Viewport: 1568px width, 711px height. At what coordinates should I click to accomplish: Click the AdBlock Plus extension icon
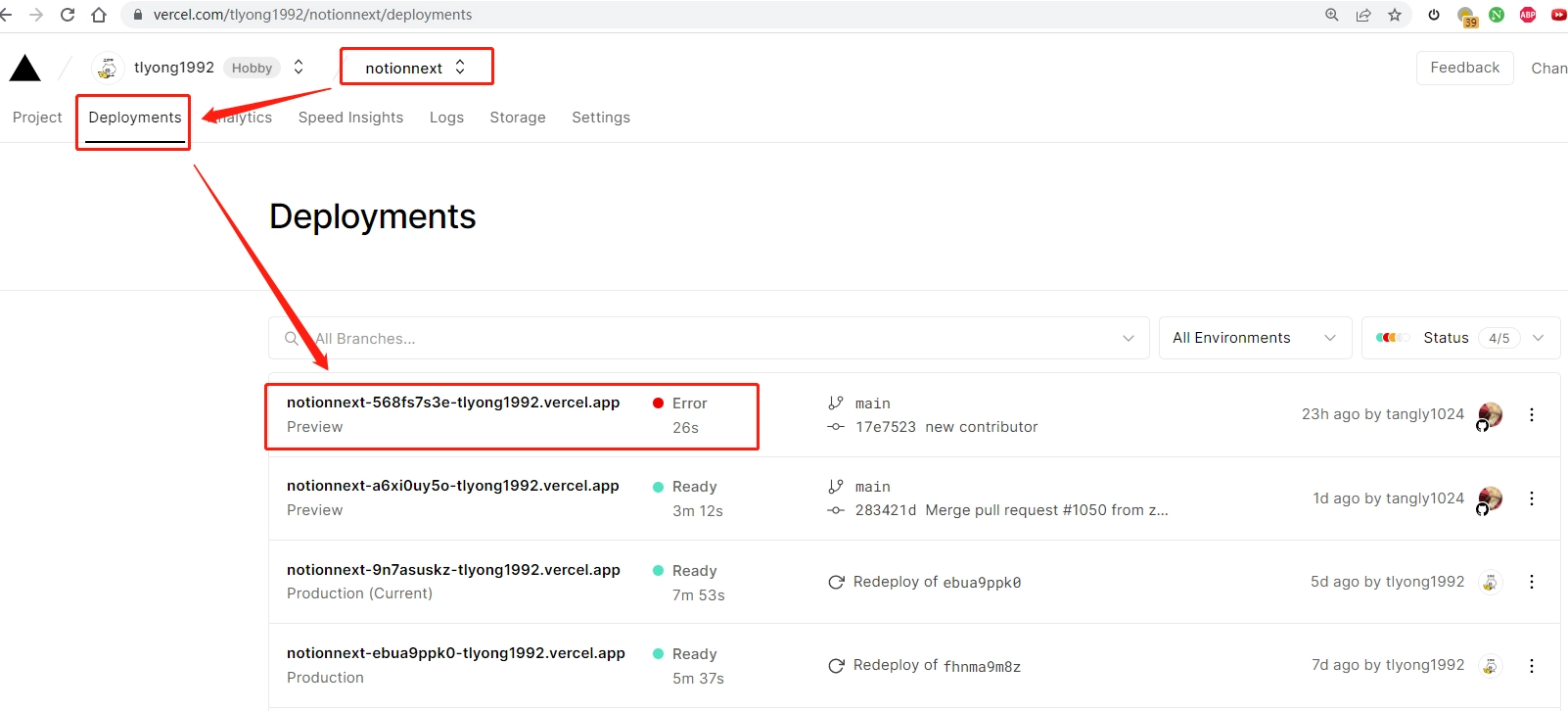(1528, 15)
